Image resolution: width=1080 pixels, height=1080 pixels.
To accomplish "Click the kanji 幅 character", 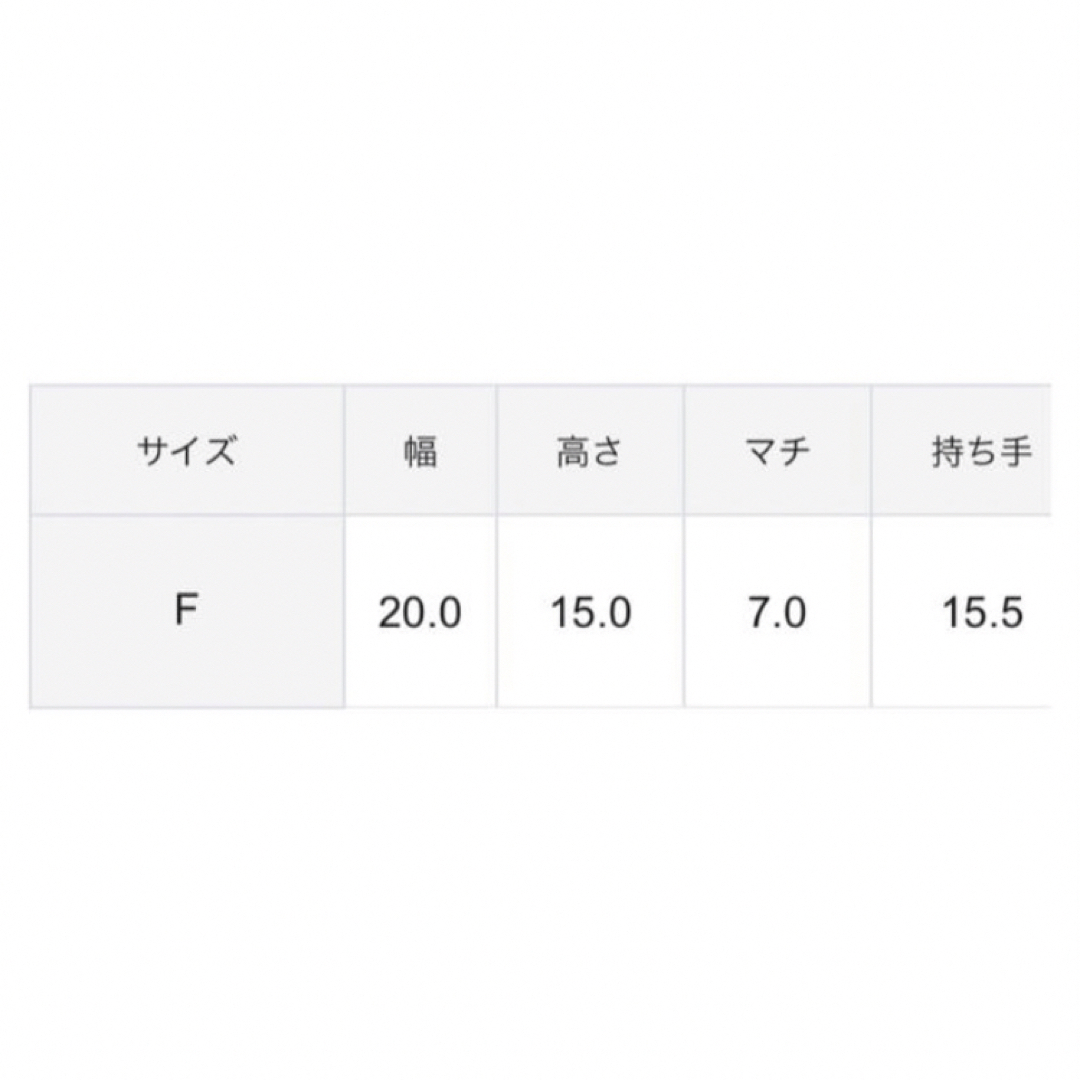I will pos(420,453).
